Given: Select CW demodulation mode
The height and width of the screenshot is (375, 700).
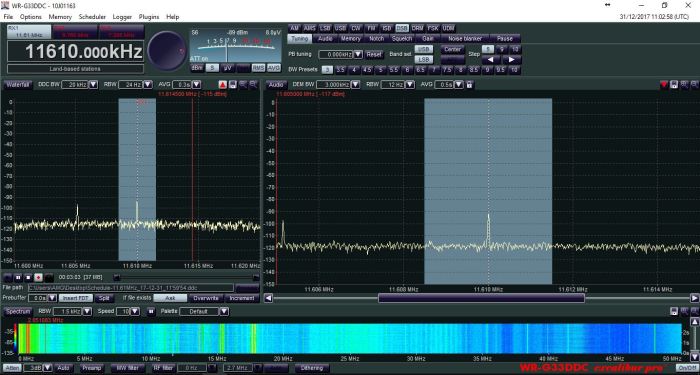Looking at the screenshot, I should click(x=355, y=28).
